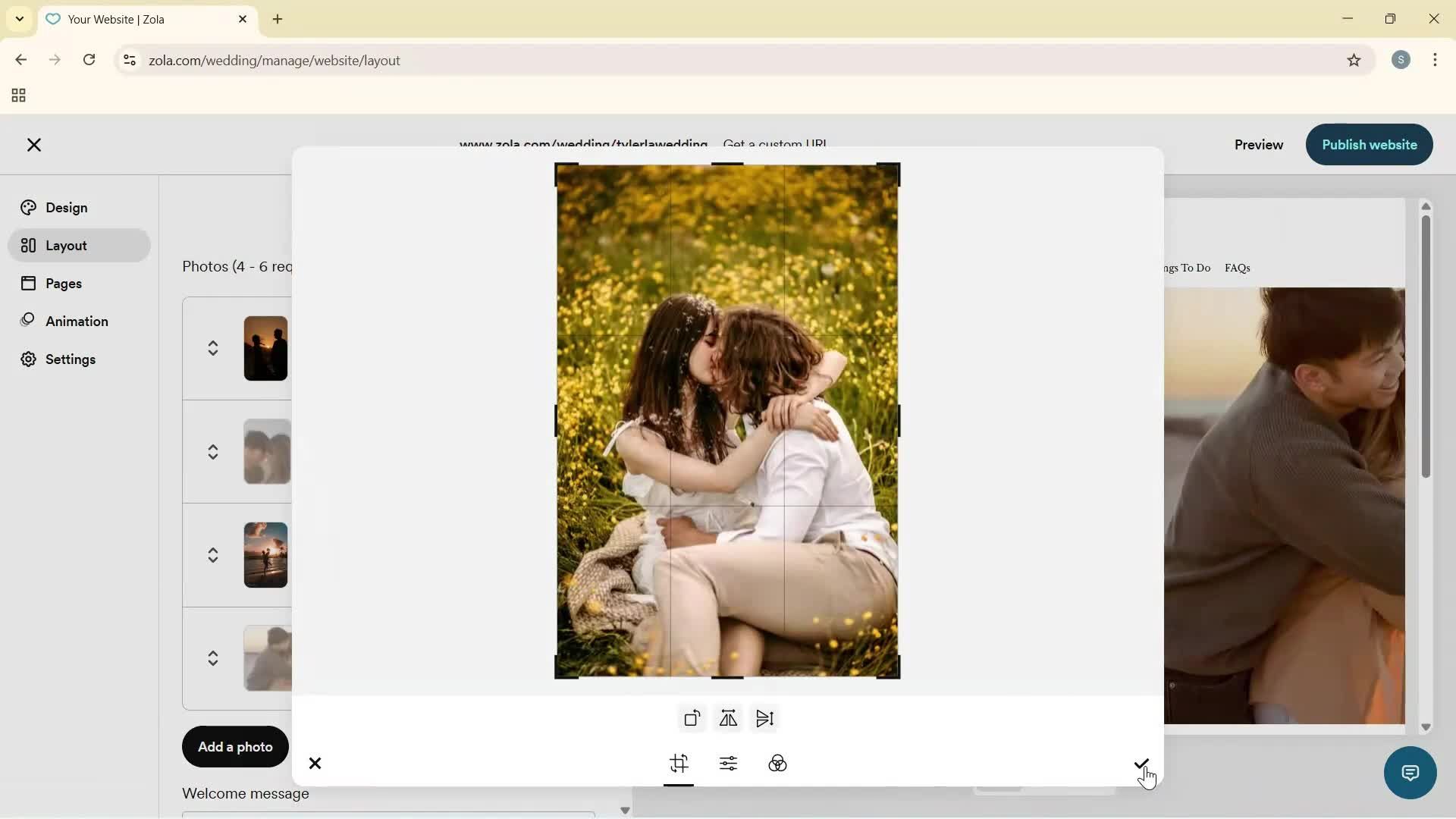Screen dimensions: 1456x819
Task: Select the Crop tool in the editor
Action: click(x=679, y=764)
